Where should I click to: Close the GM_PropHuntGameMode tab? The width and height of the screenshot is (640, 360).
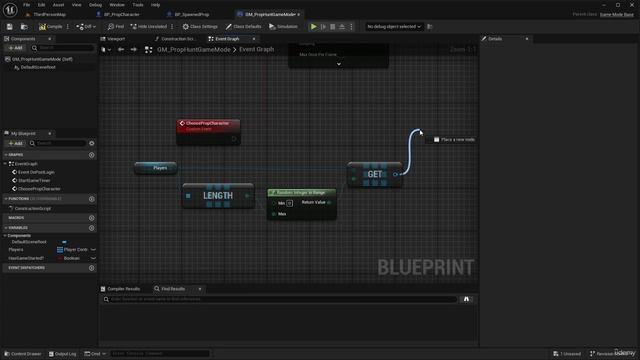(299, 14)
